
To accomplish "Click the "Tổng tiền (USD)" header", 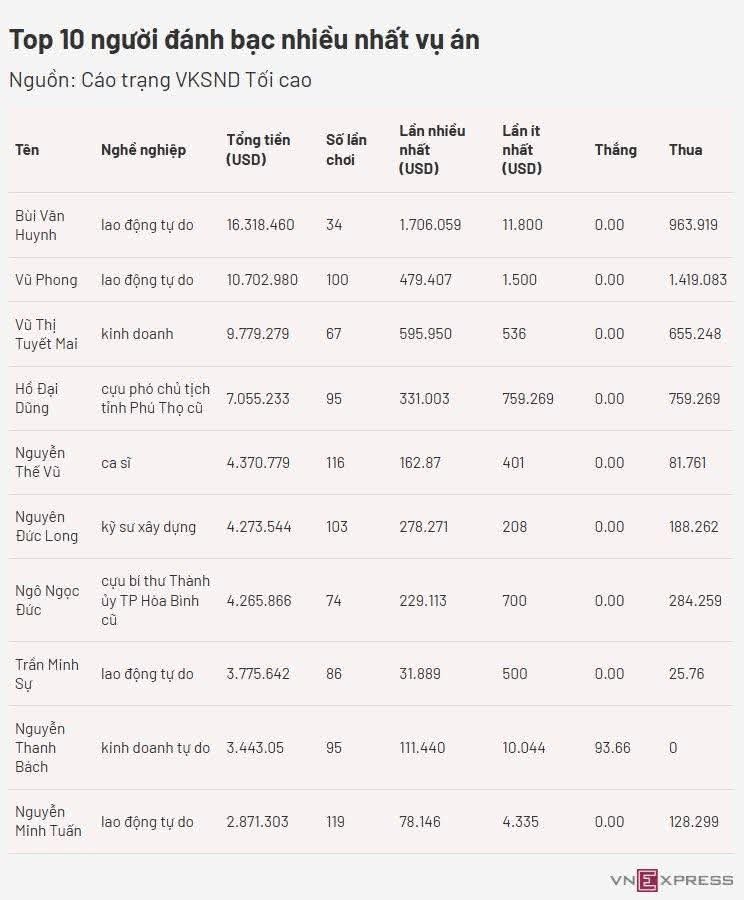I will click(x=258, y=150).
